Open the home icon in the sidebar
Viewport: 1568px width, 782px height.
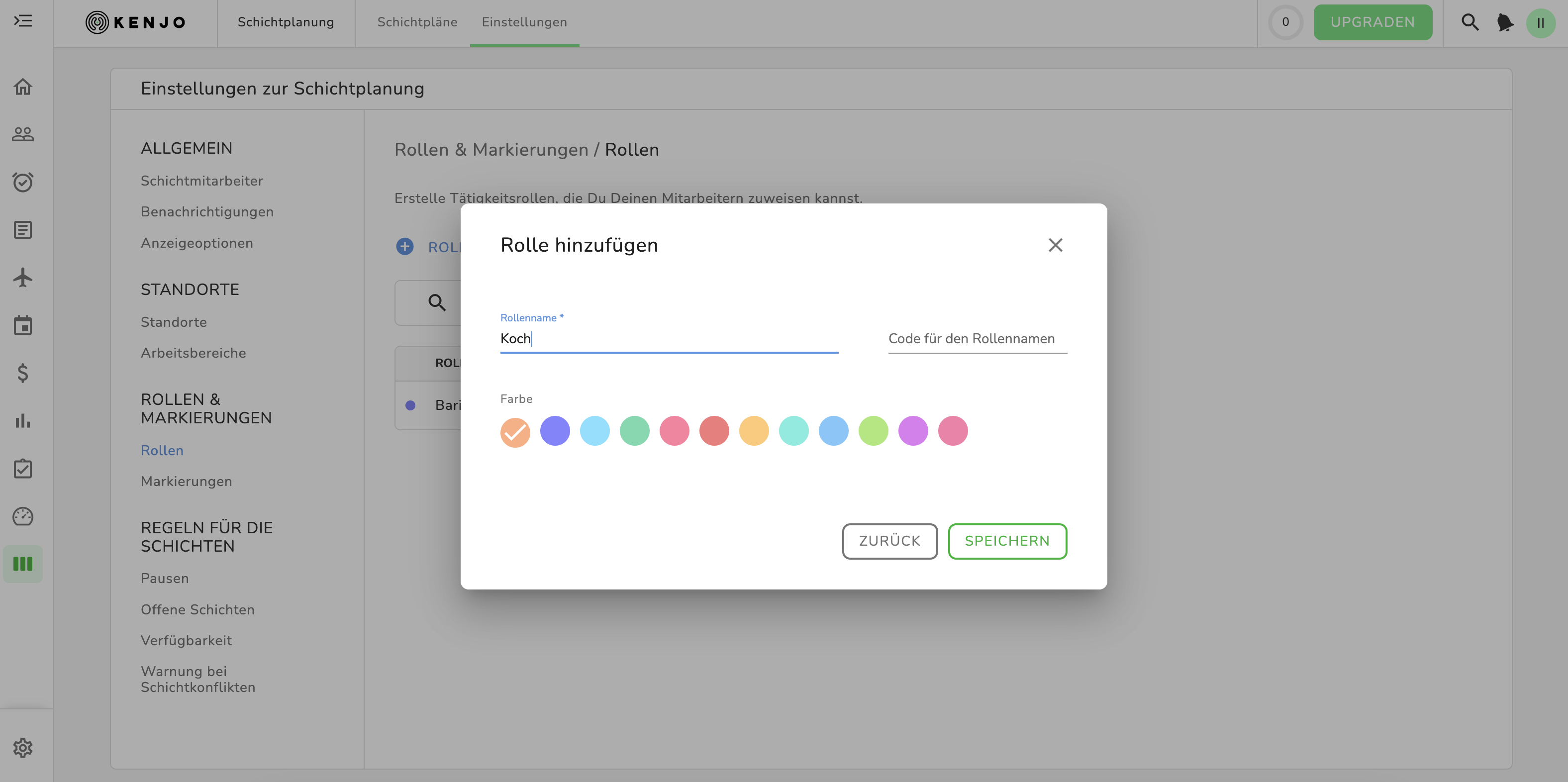[x=22, y=87]
